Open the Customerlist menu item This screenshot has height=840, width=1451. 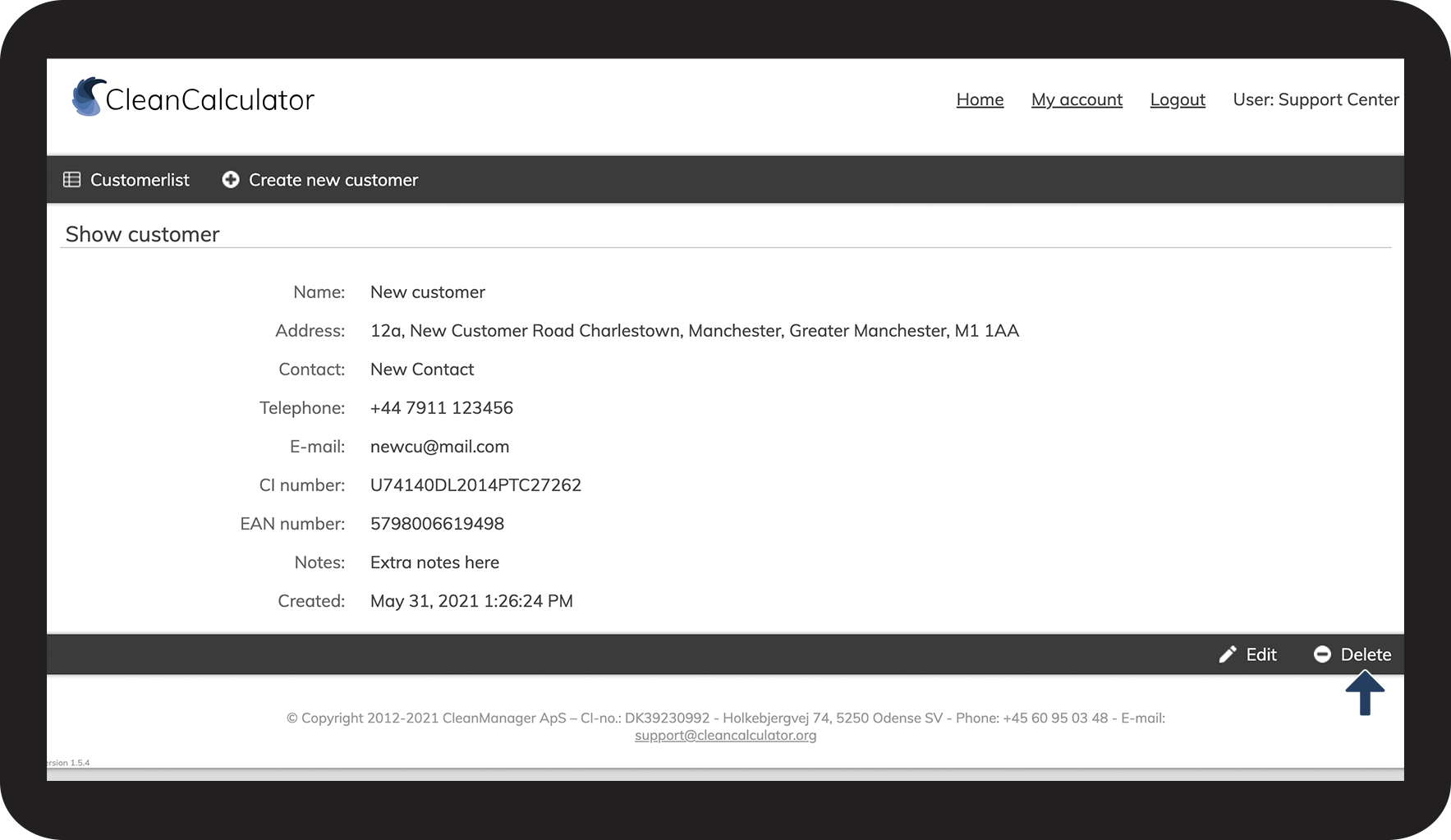(126, 180)
